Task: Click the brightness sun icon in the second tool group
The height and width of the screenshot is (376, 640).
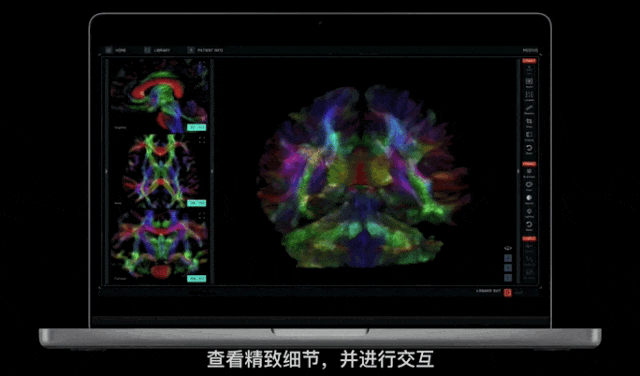Action: tap(529, 171)
